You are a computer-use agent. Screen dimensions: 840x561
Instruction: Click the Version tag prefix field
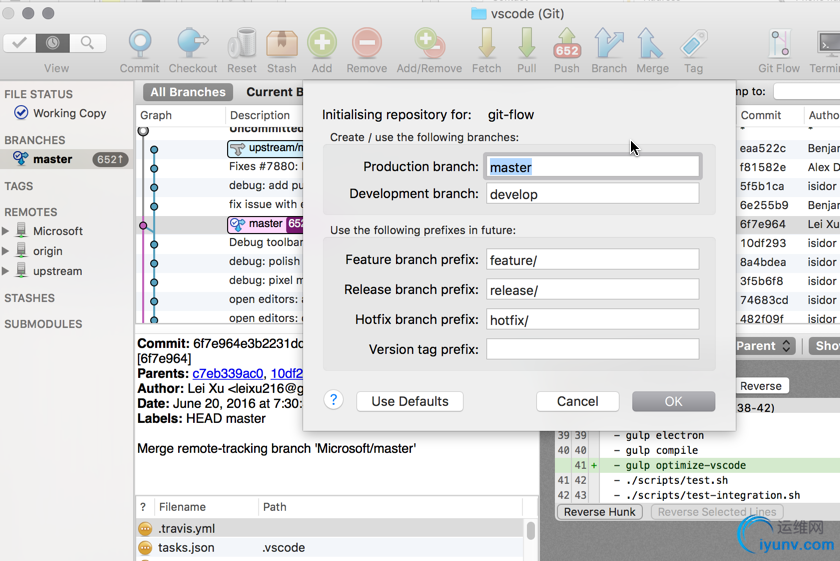tap(592, 349)
